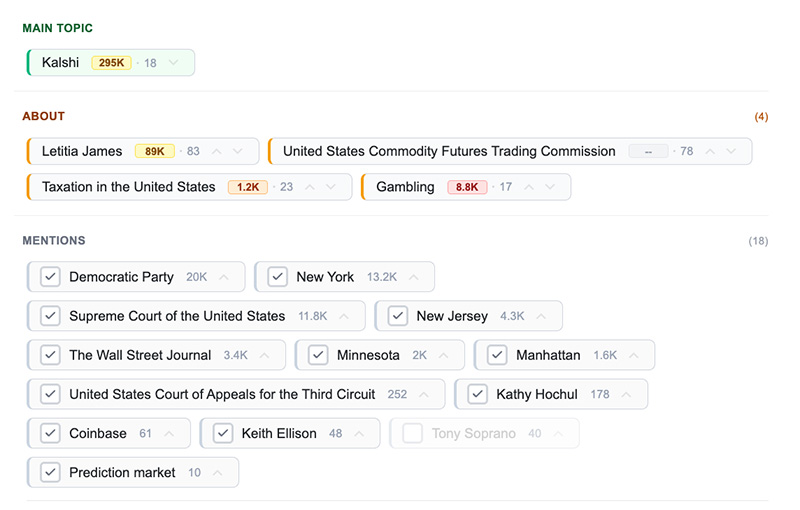The height and width of the screenshot is (510, 800).
Task: Click the Kalshi 295K badge
Action: tap(111, 63)
